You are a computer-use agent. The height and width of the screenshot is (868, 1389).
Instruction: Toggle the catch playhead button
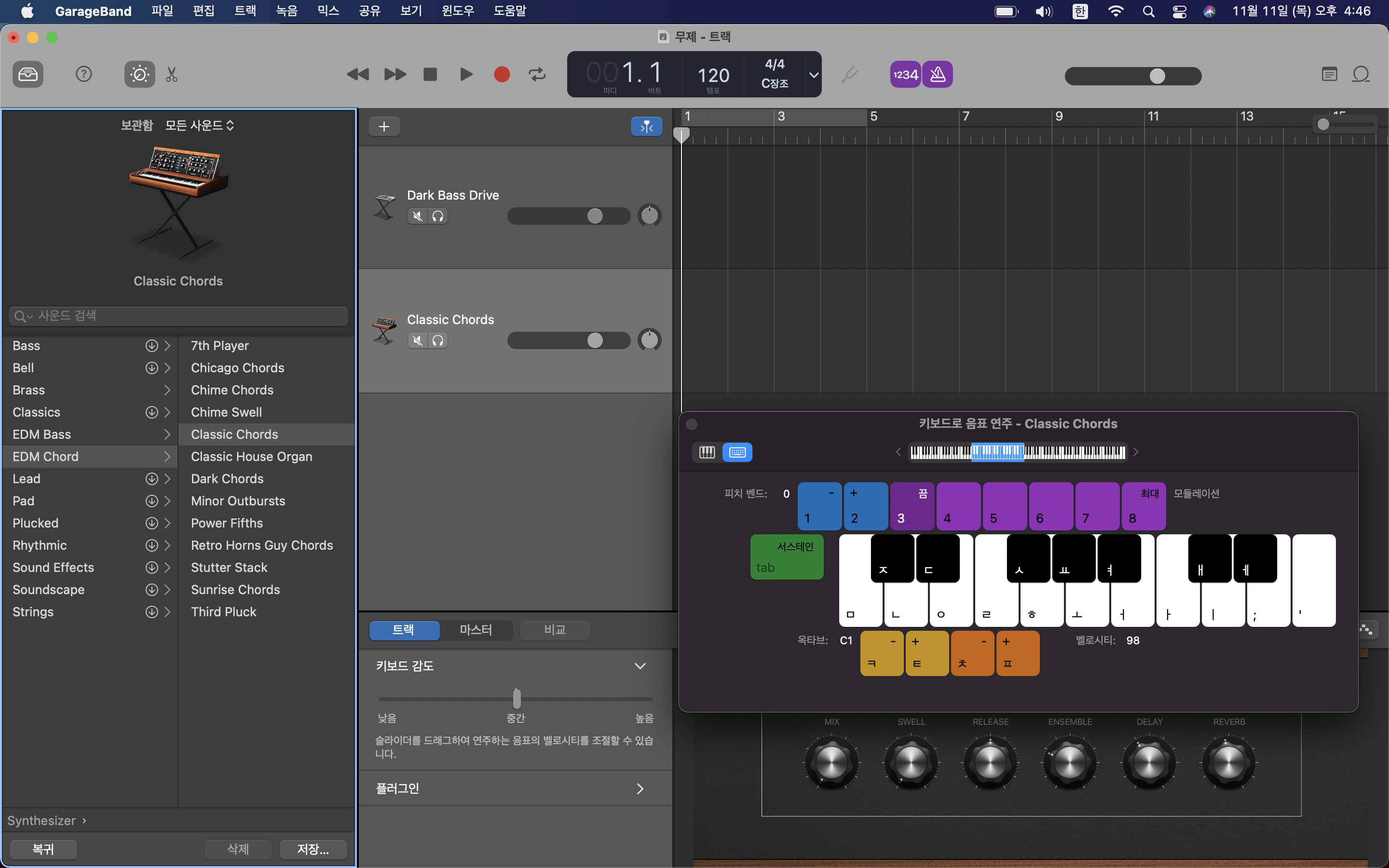646,127
